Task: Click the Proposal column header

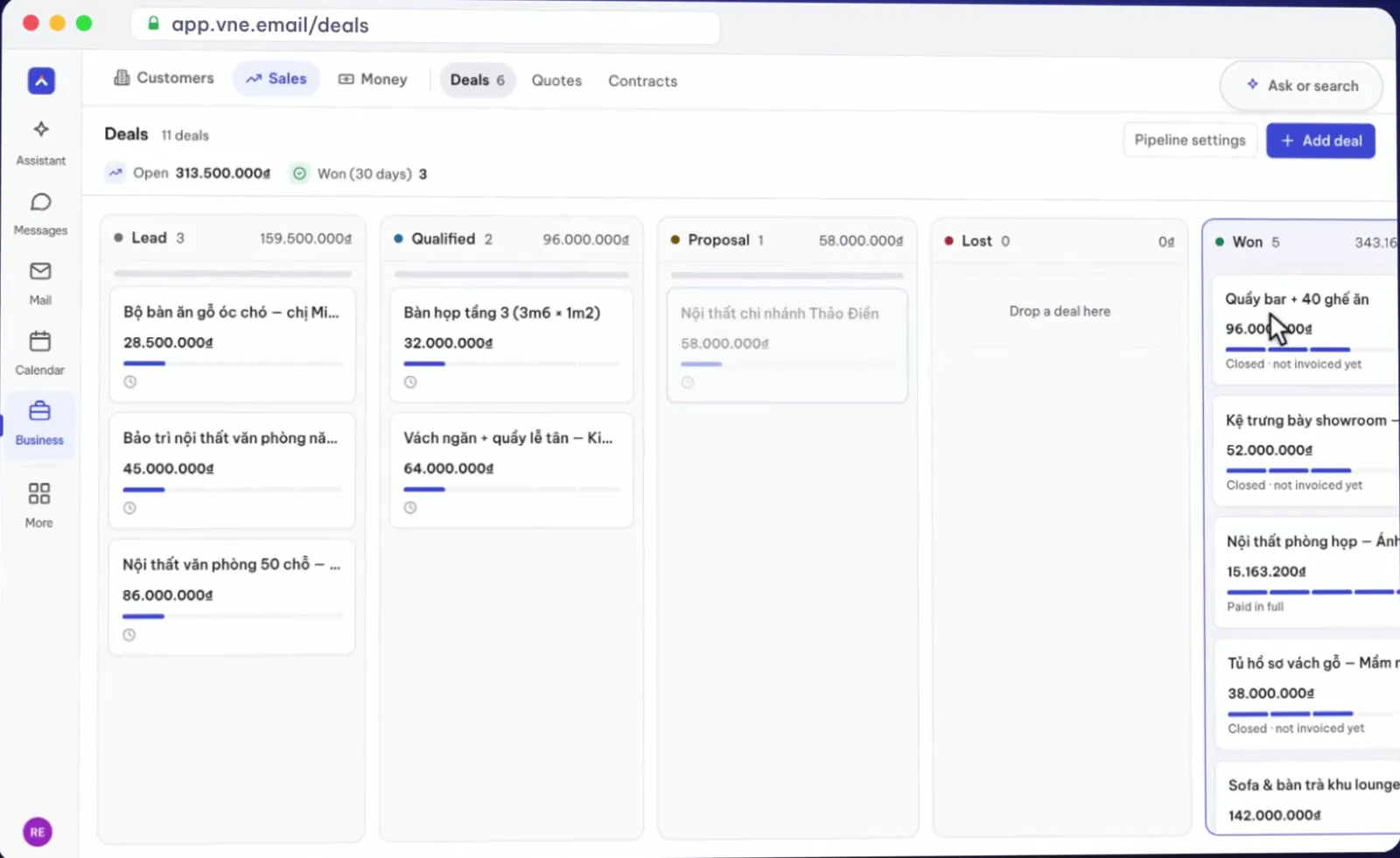Action: 787,240
